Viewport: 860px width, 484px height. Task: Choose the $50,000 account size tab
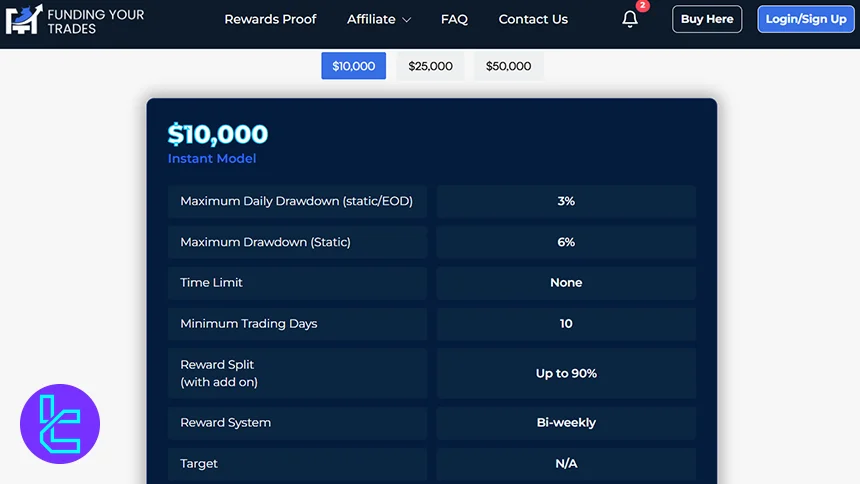pos(508,66)
